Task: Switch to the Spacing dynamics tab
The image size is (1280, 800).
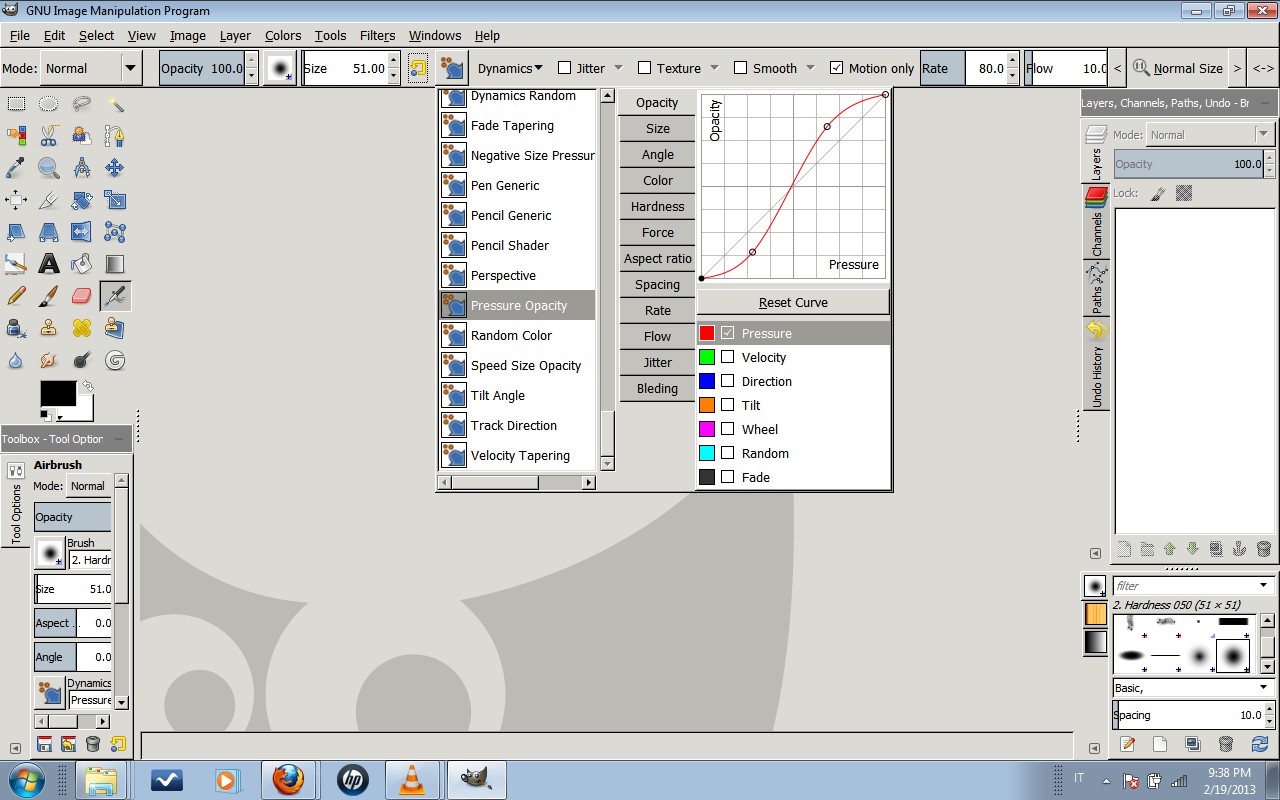Action: (657, 284)
